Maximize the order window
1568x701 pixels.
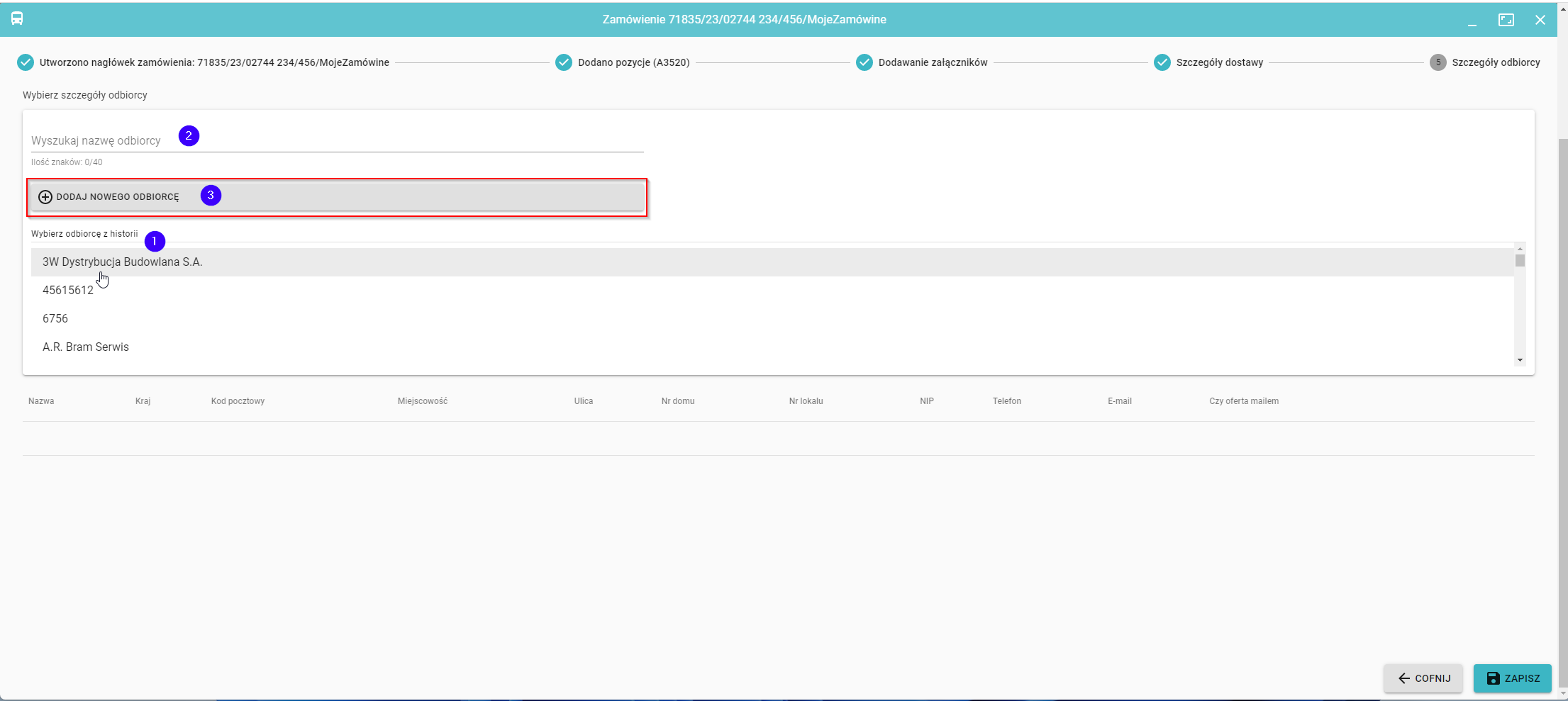[1506, 20]
